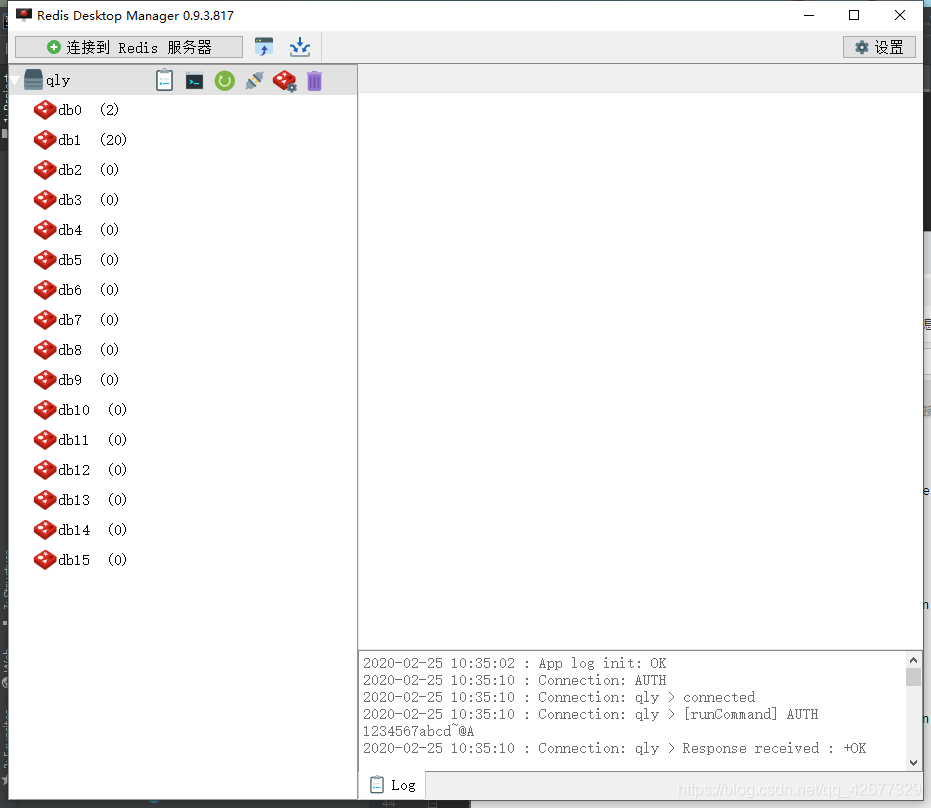The height and width of the screenshot is (808, 931).
Task: Edit qly connection settings icon
Action: 284,81
